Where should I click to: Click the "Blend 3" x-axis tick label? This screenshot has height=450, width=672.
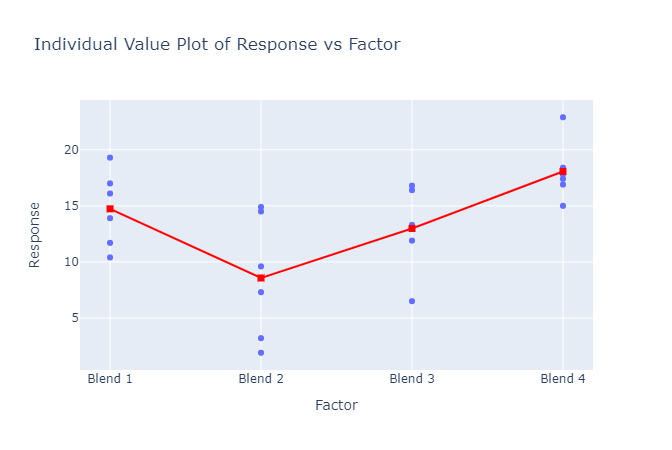tap(412, 379)
